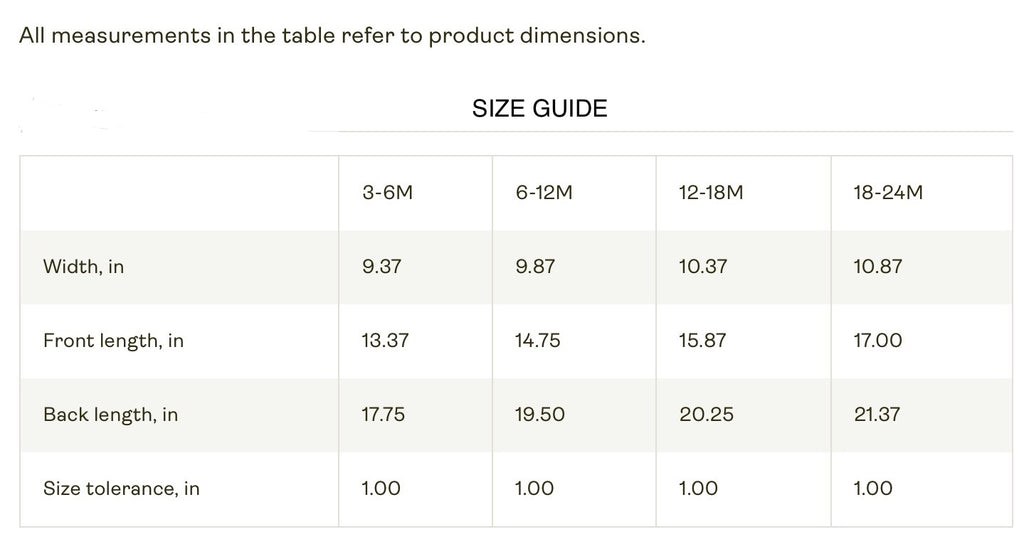Select the 6-12M column header

coord(544,192)
